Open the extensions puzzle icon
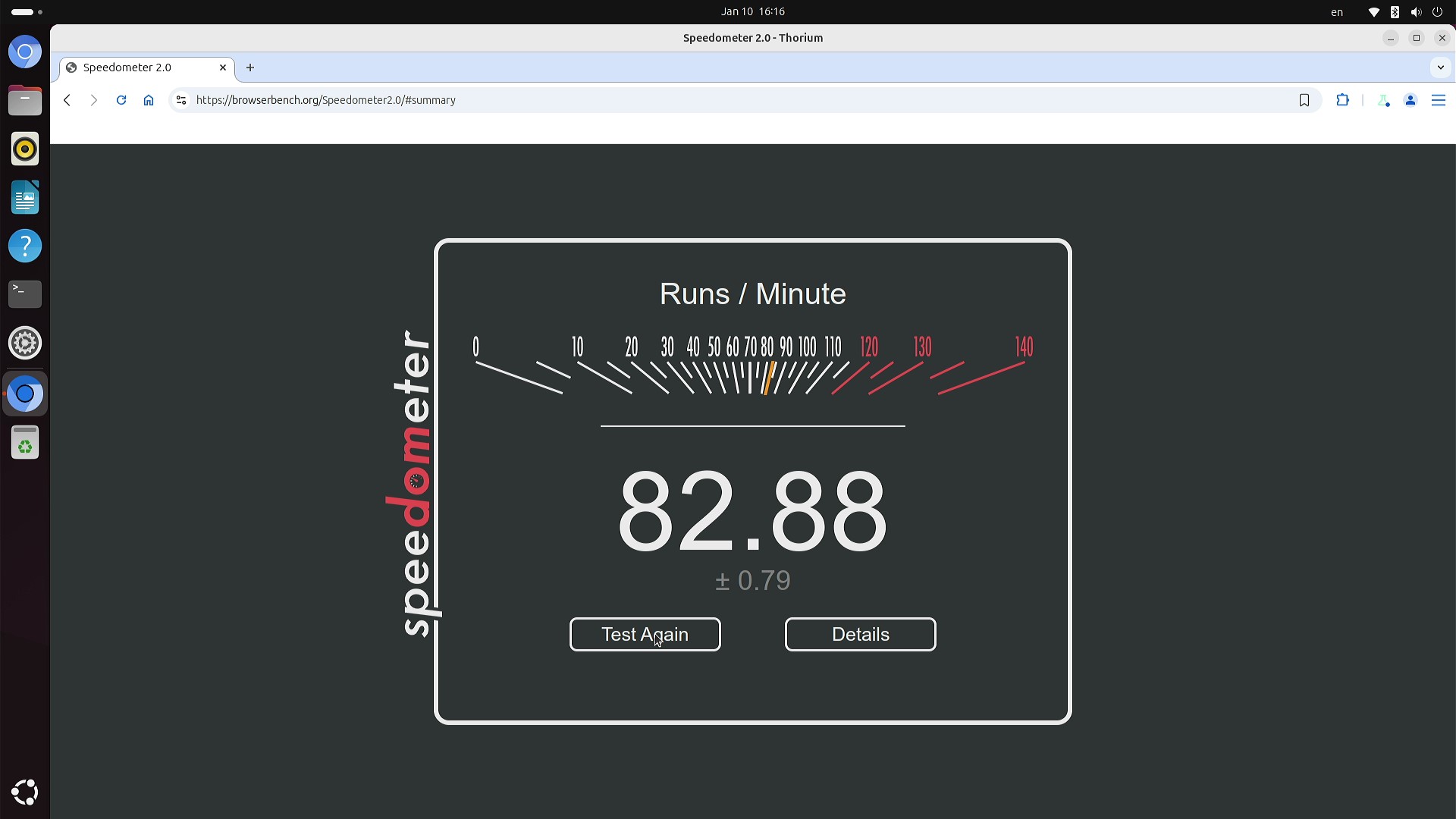The image size is (1456, 819). (1343, 100)
